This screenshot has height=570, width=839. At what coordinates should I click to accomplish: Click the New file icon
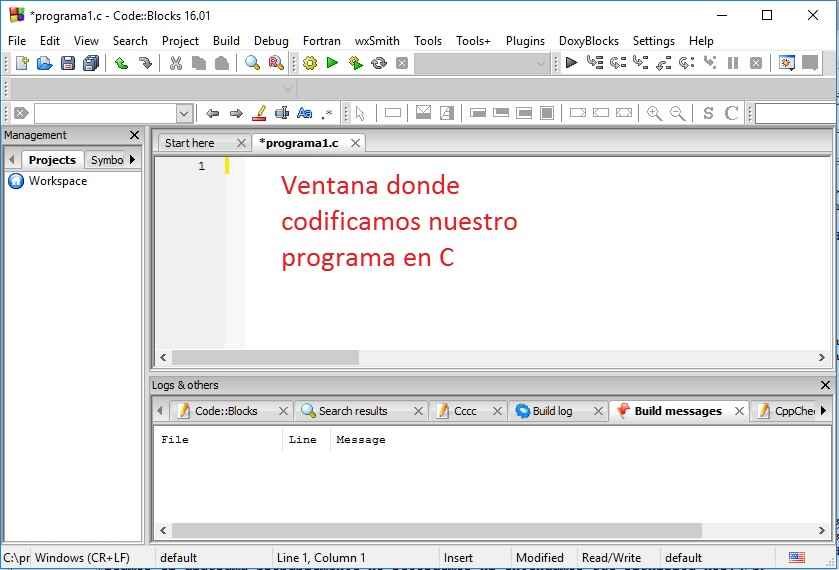click(20, 63)
